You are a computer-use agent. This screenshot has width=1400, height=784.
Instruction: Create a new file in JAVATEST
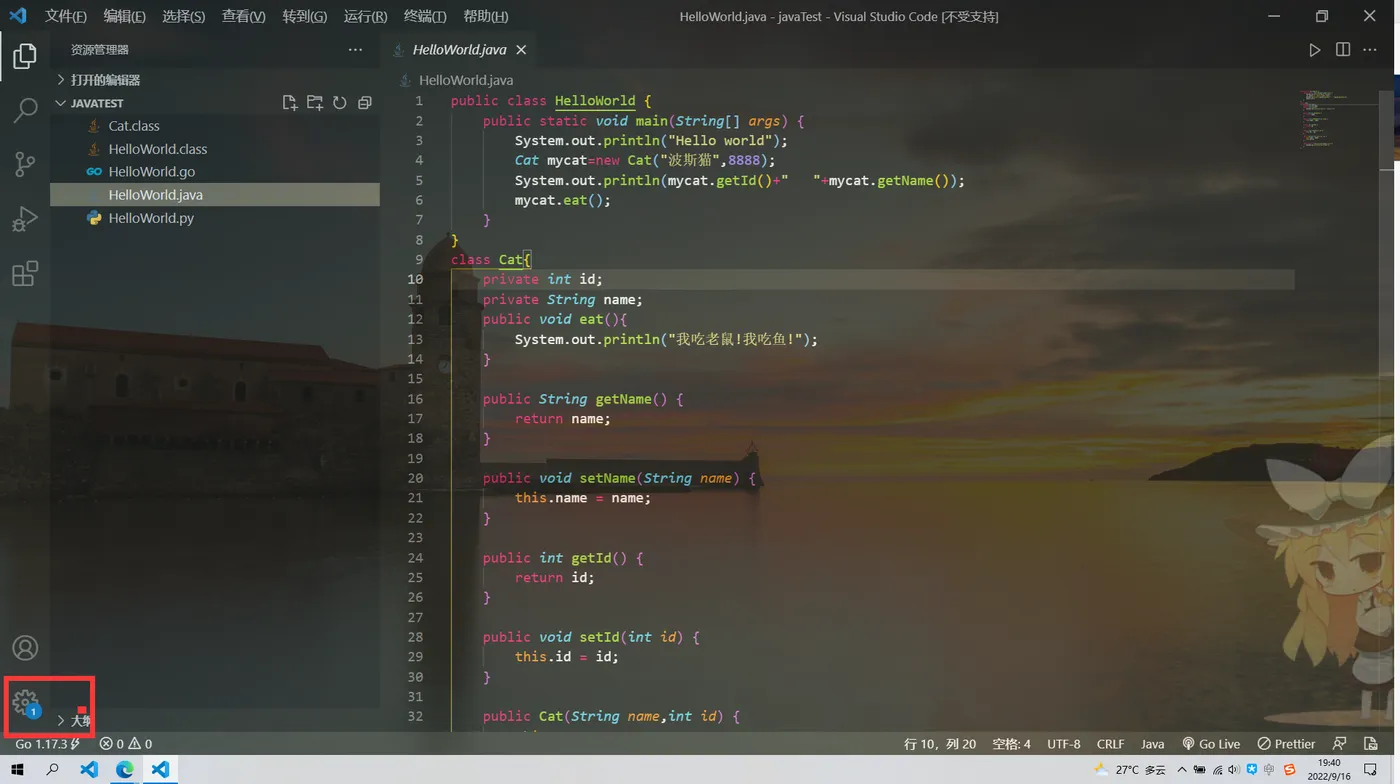290,103
